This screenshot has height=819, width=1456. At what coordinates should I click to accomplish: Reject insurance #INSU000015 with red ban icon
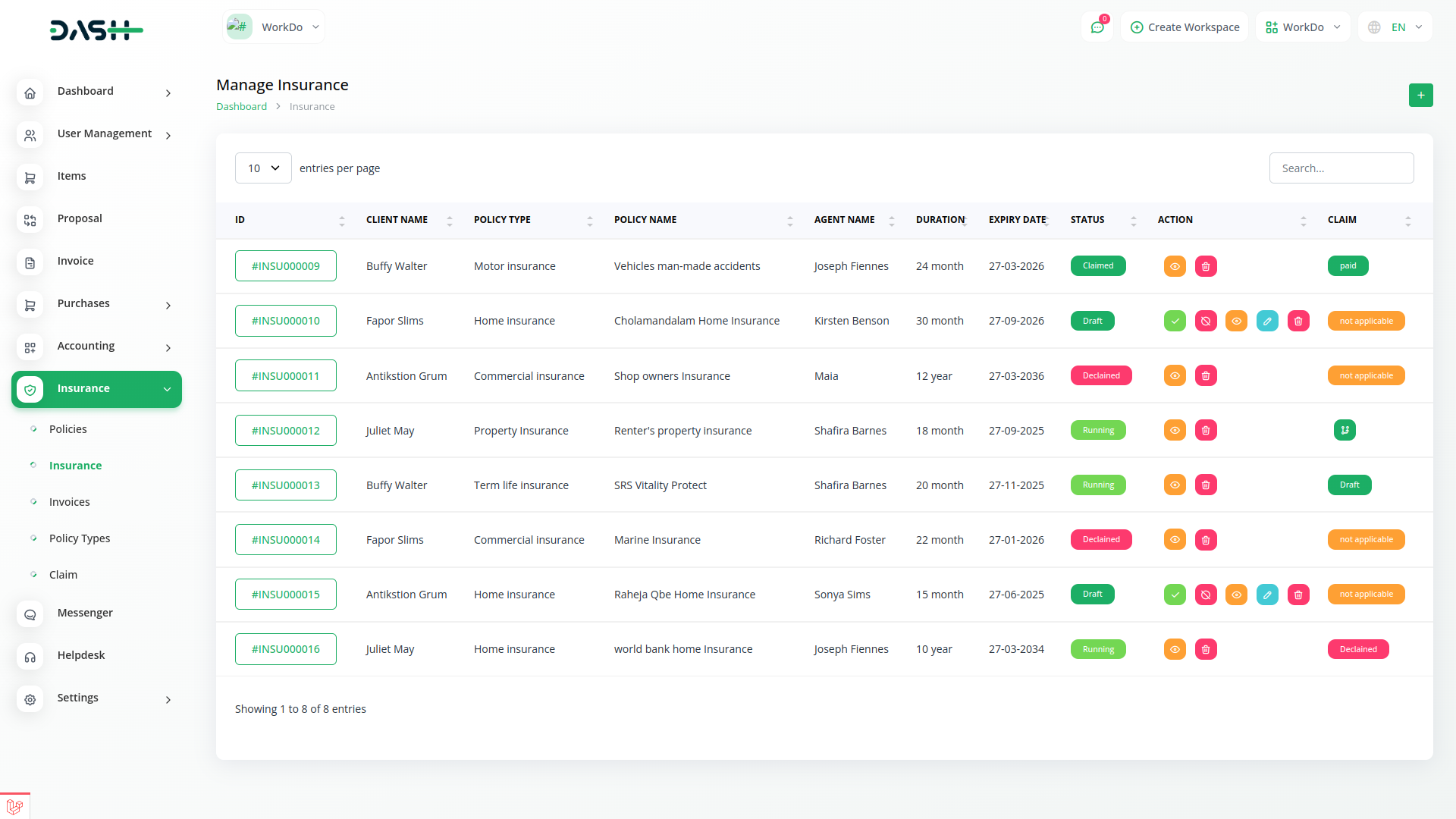[1206, 595]
